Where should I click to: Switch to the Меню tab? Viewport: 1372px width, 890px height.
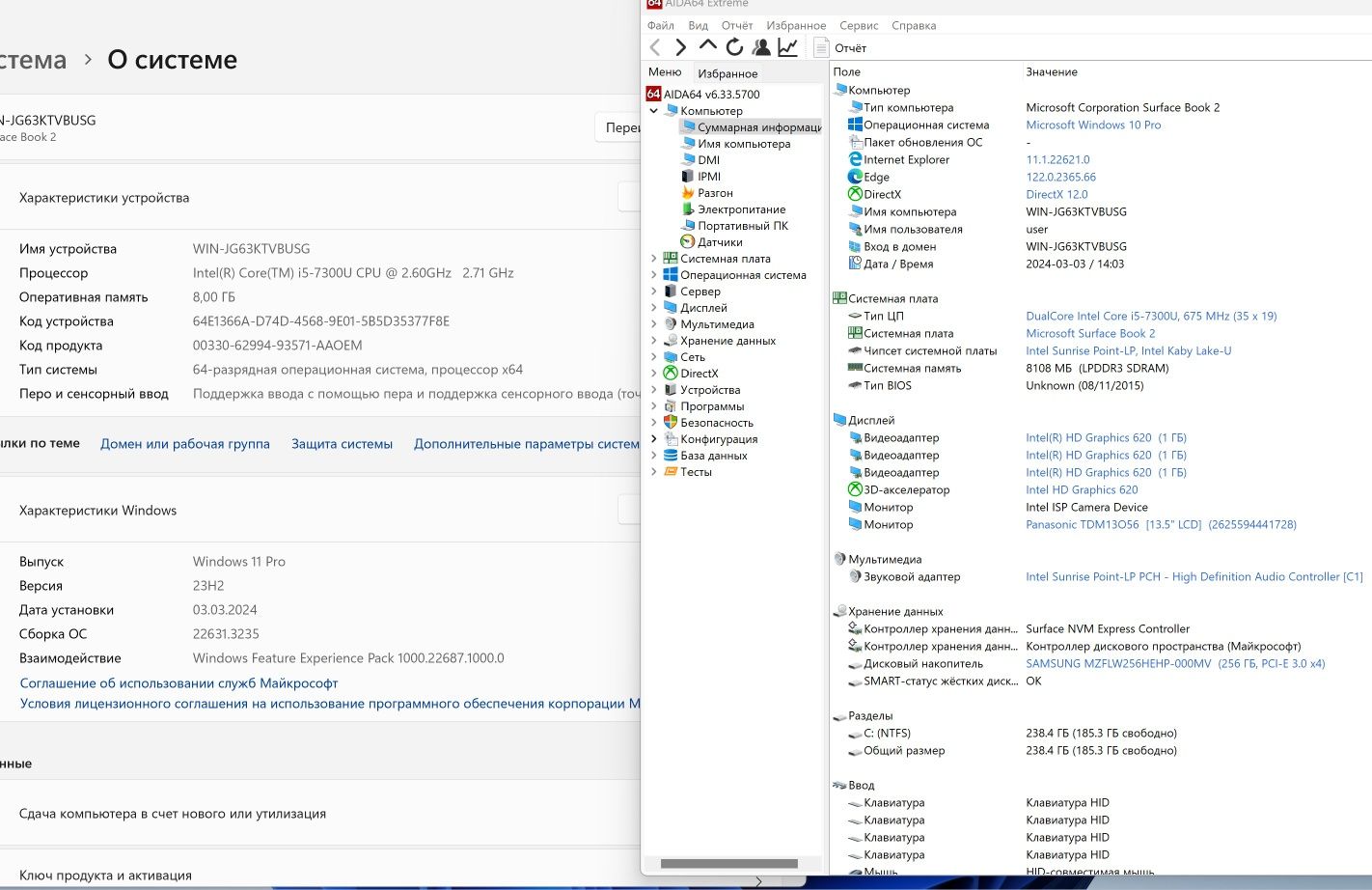click(x=665, y=72)
